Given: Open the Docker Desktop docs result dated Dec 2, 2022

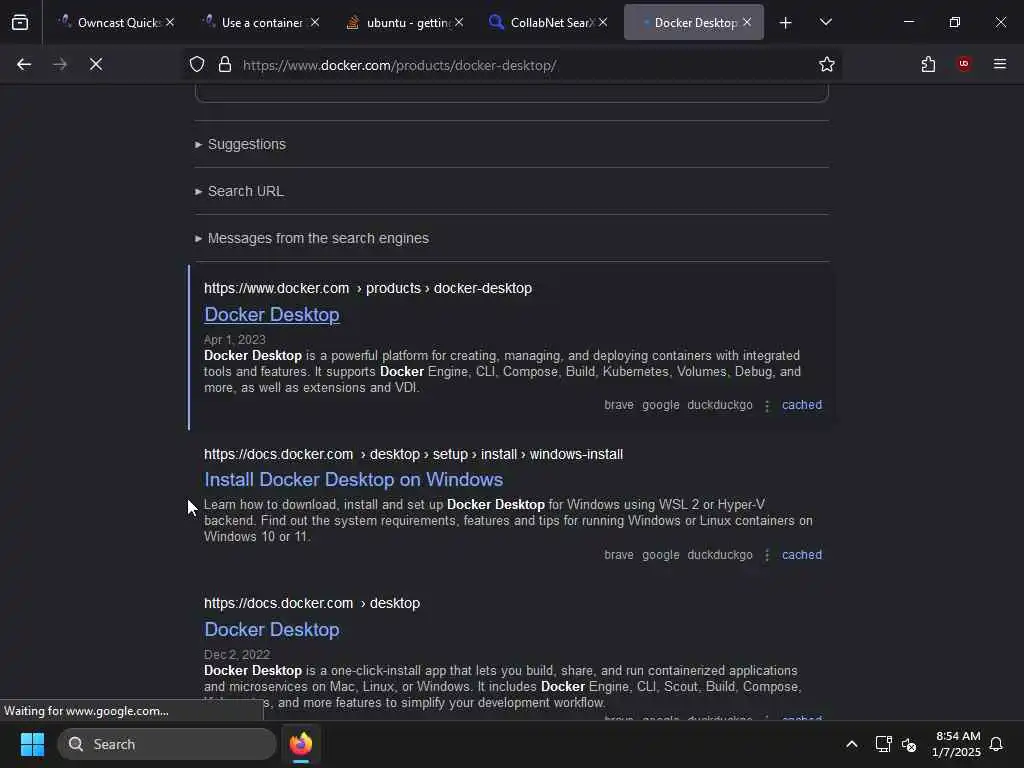Looking at the screenshot, I should (x=272, y=630).
